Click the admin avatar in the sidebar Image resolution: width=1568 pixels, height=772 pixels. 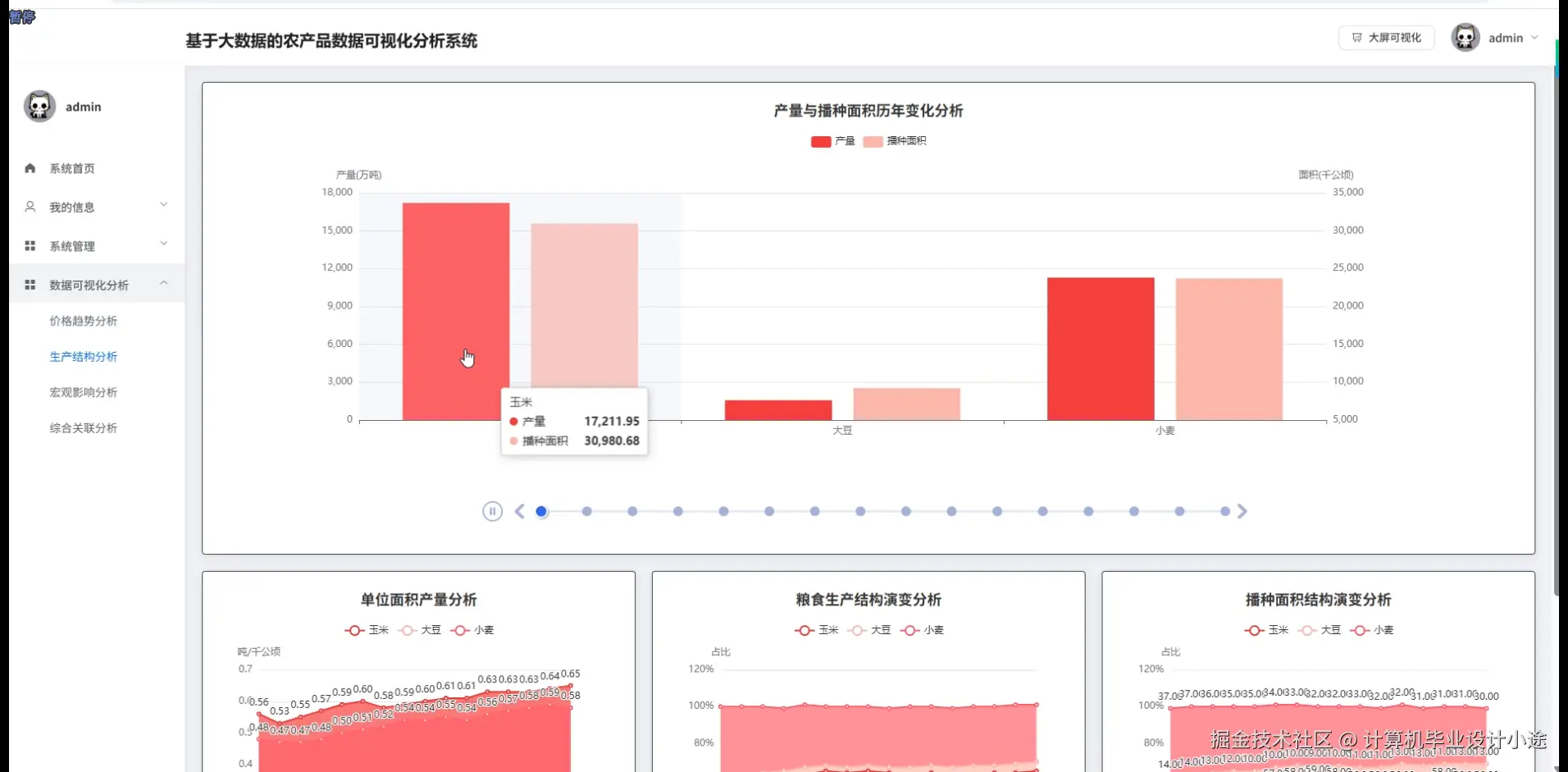pyautogui.click(x=39, y=107)
